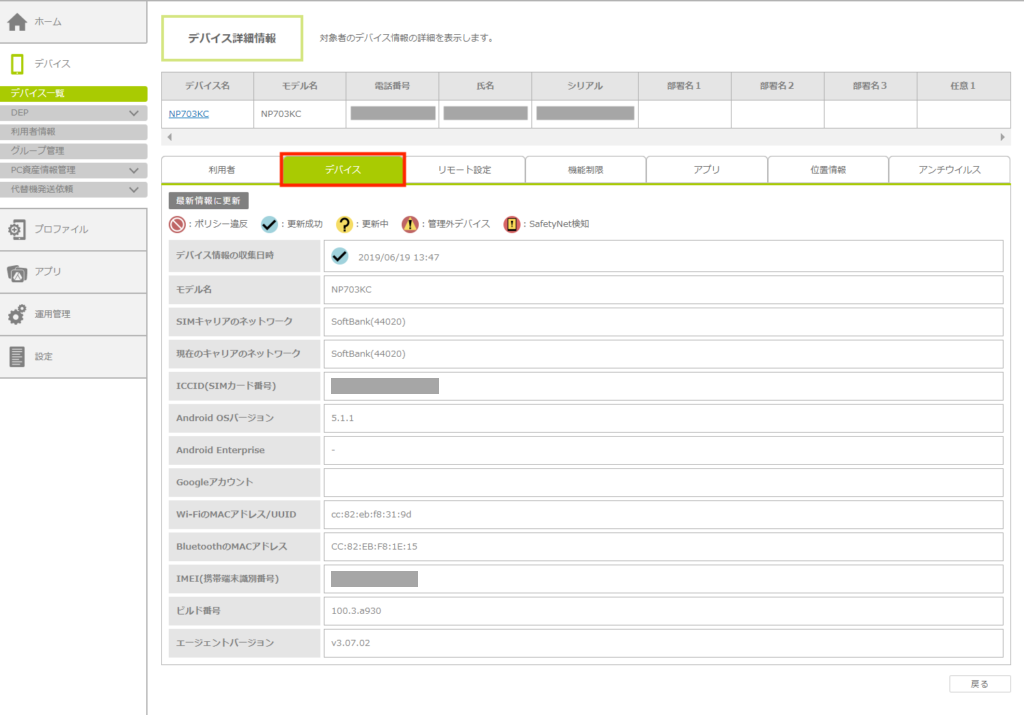Open the NP703KC device name link
This screenshot has height=715, width=1024.
pyautogui.click(x=188, y=114)
